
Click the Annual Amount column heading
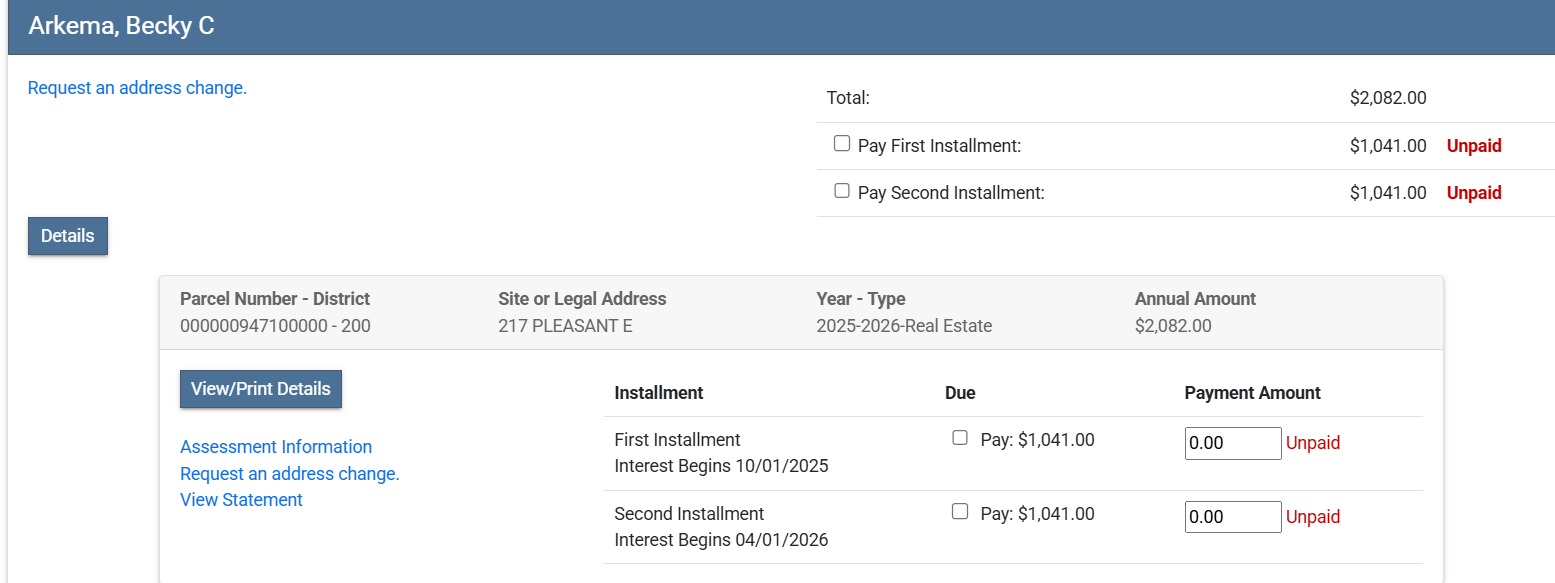(x=1195, y=299)
